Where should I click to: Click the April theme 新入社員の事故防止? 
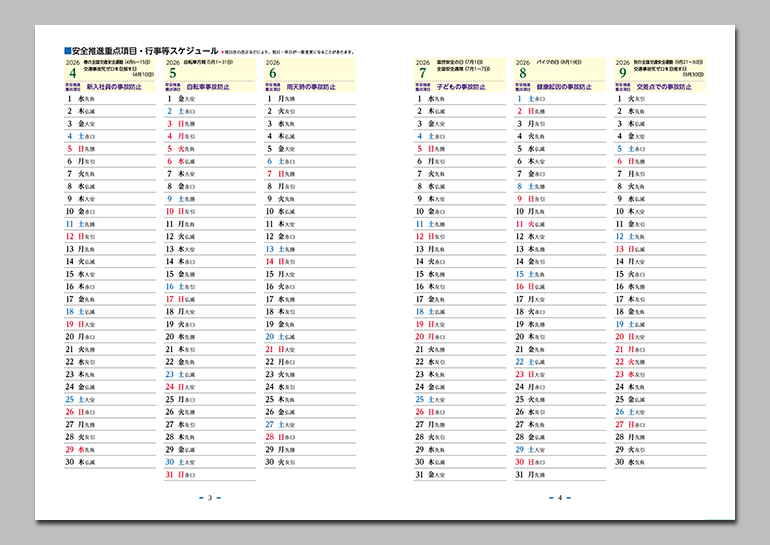point(114,87)
